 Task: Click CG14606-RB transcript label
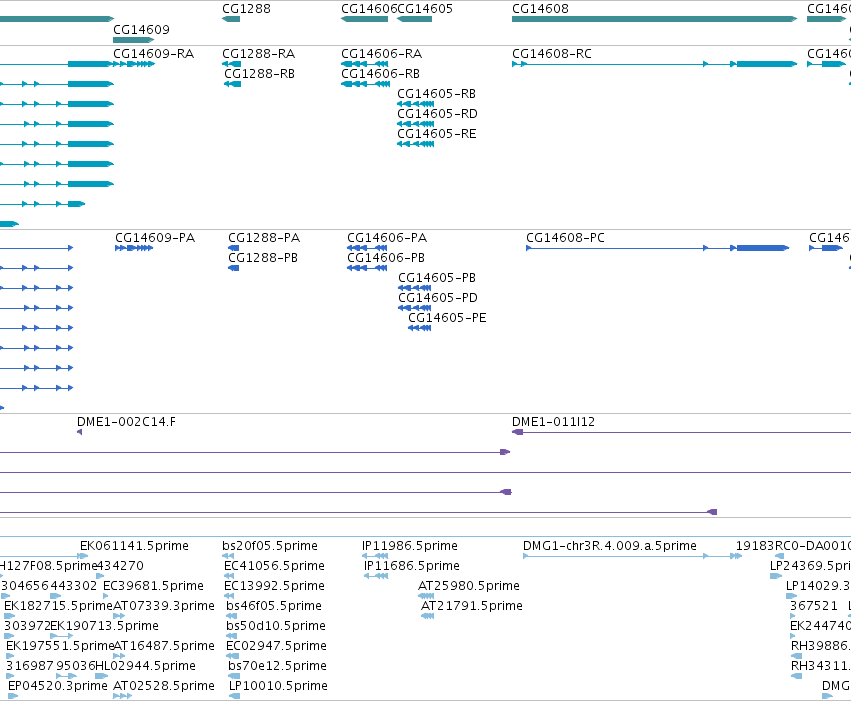tap(380, 74)
